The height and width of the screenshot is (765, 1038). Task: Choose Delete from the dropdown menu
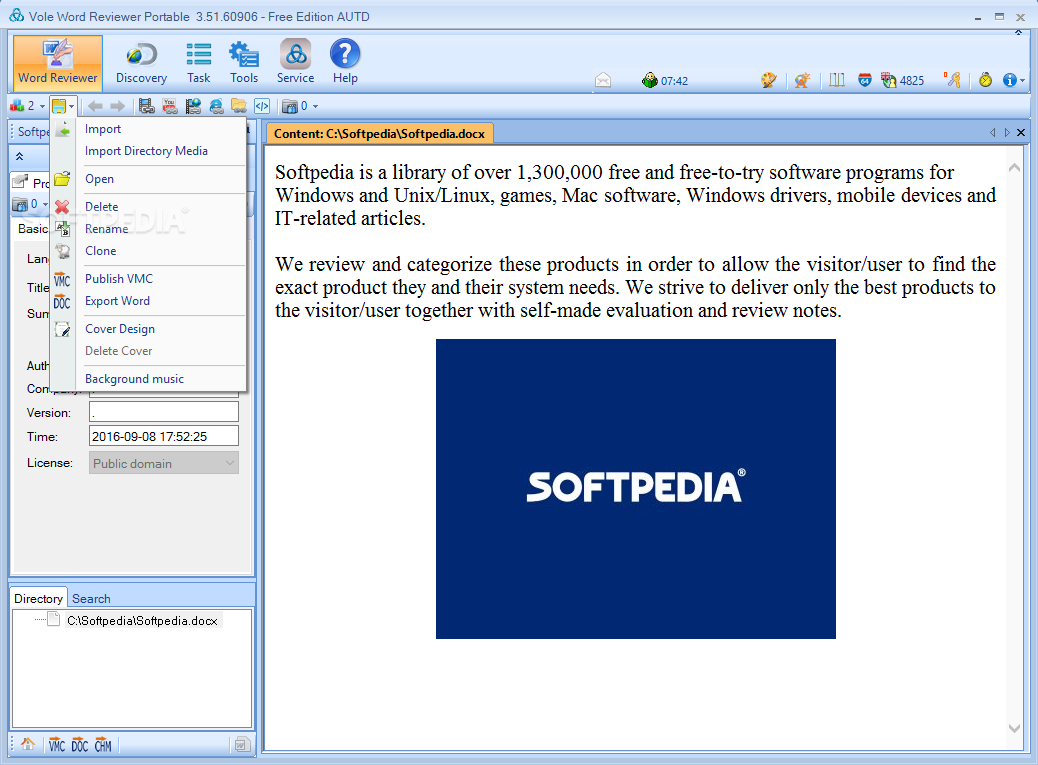(101, 206)
